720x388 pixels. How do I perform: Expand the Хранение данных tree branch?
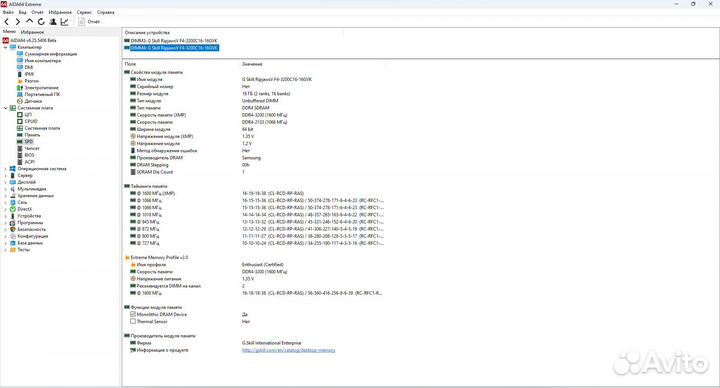[6, 196]
